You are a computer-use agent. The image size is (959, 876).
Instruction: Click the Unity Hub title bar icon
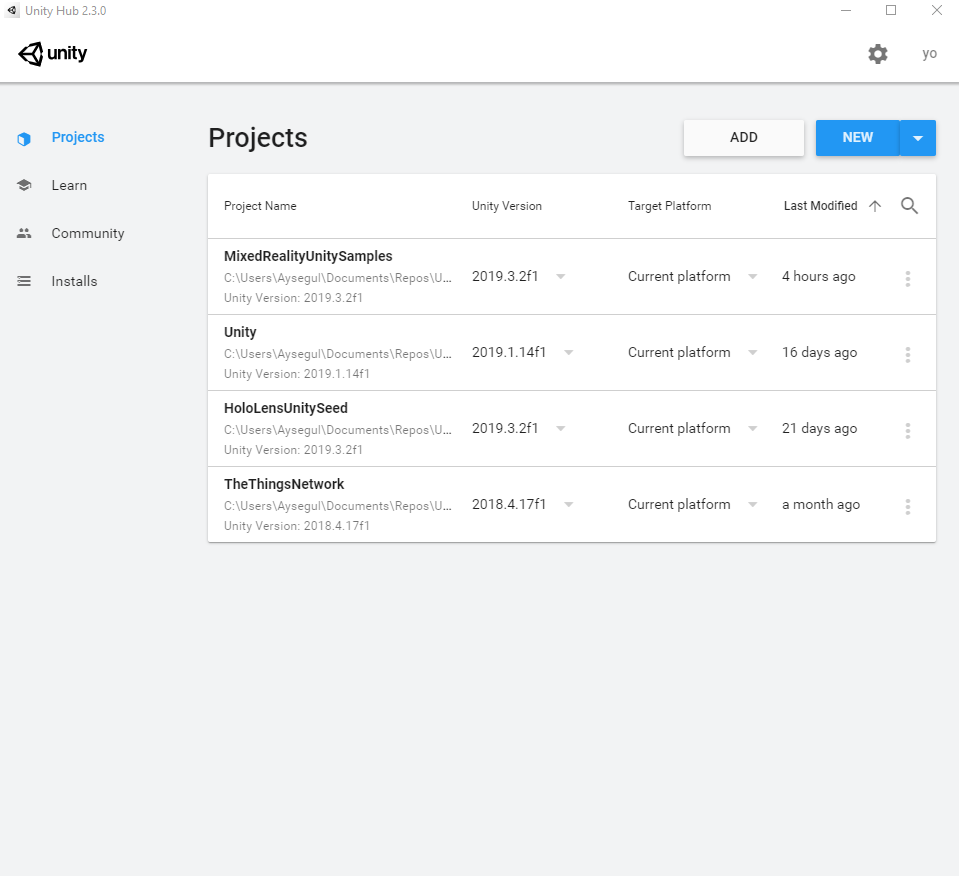click(12, 10)
